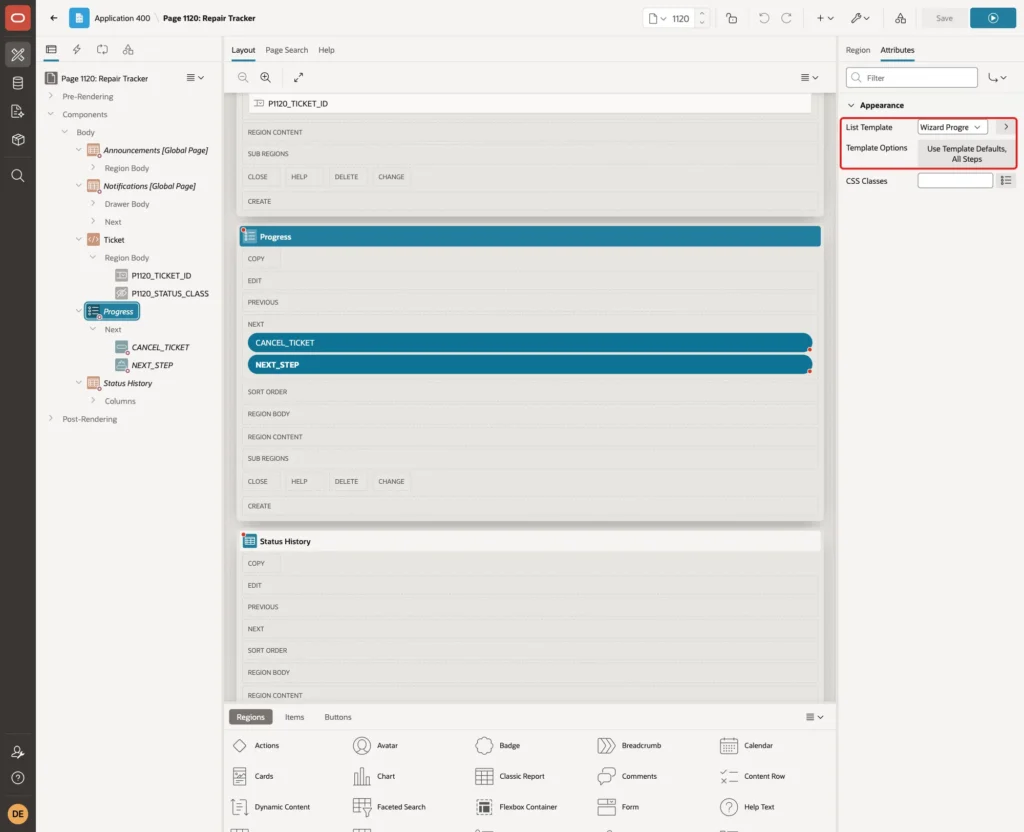Viewport: 1024px width, 832px height.
Task: Switch to the Dynamic Actions lightning tab
Action: click(76, 50)
